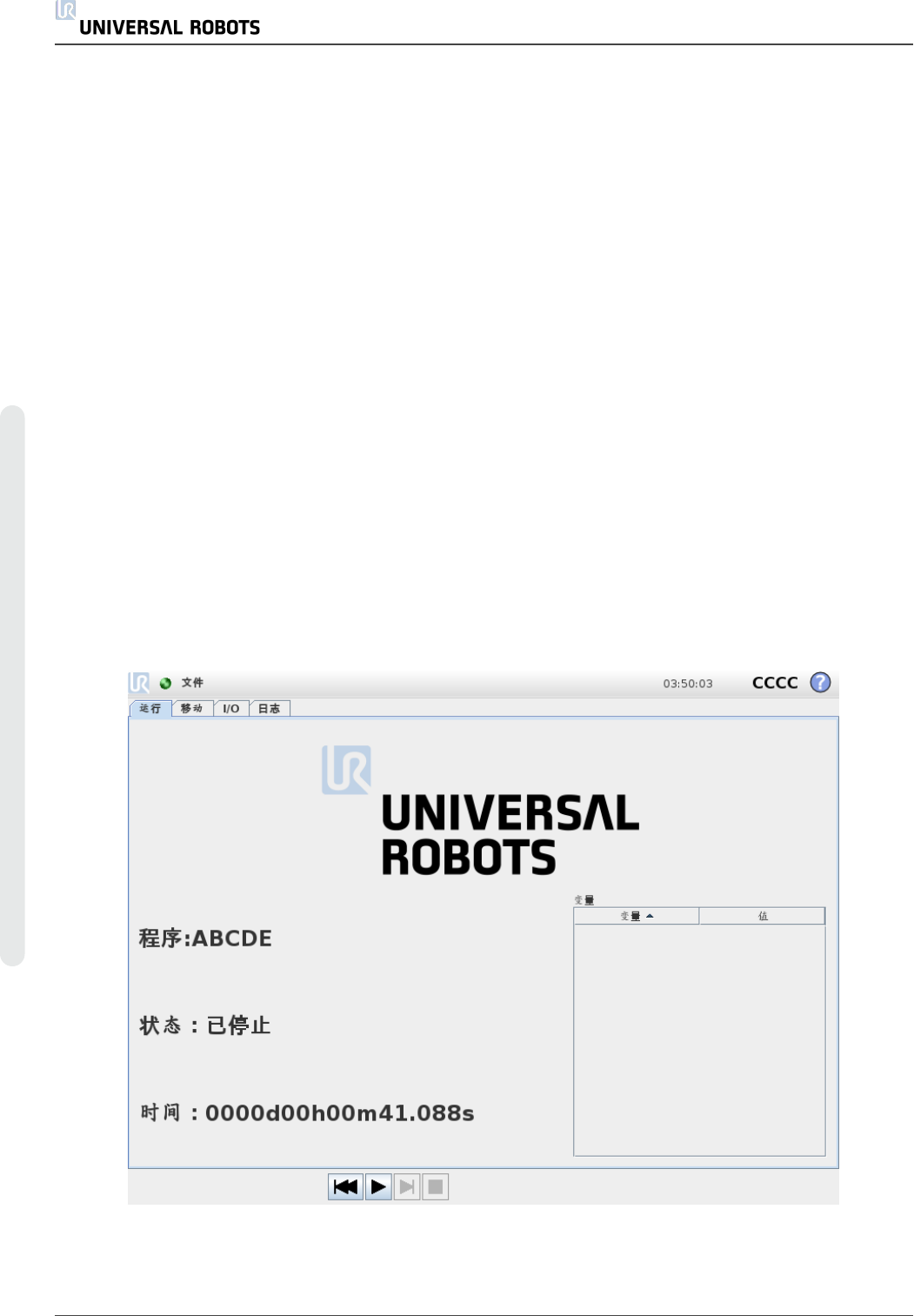Viewport: 914px width, 1316px height.
Task: Switch to the 移动 tab
Action: (x=192, y=708)
